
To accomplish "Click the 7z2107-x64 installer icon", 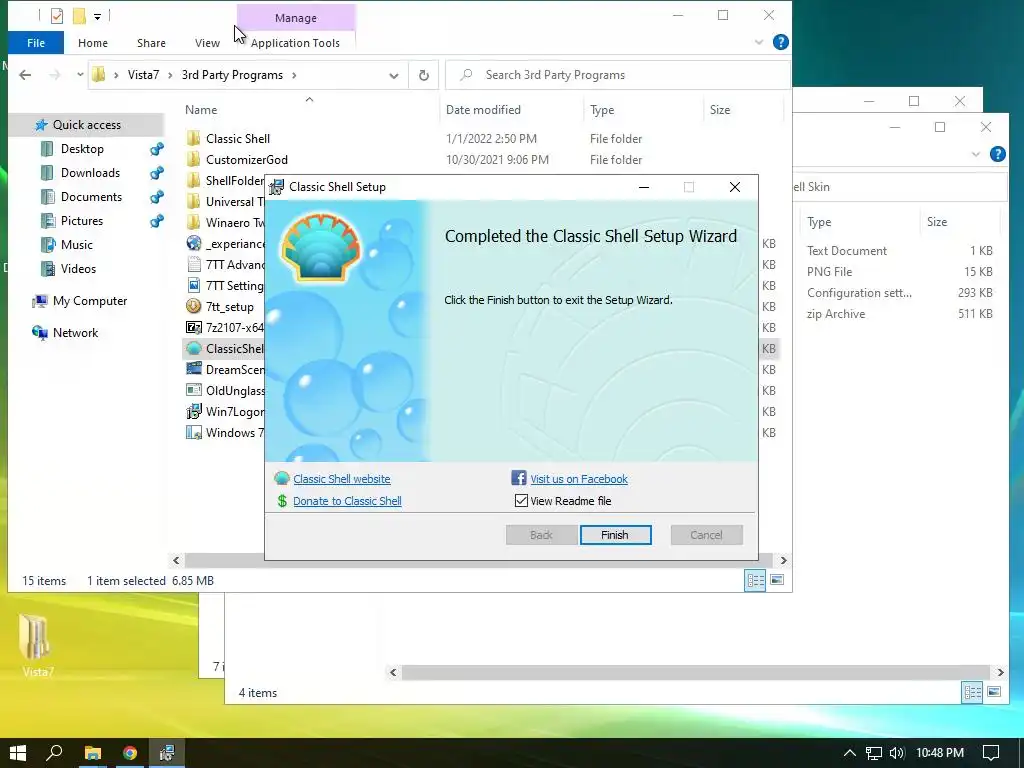I will (193, 328).
